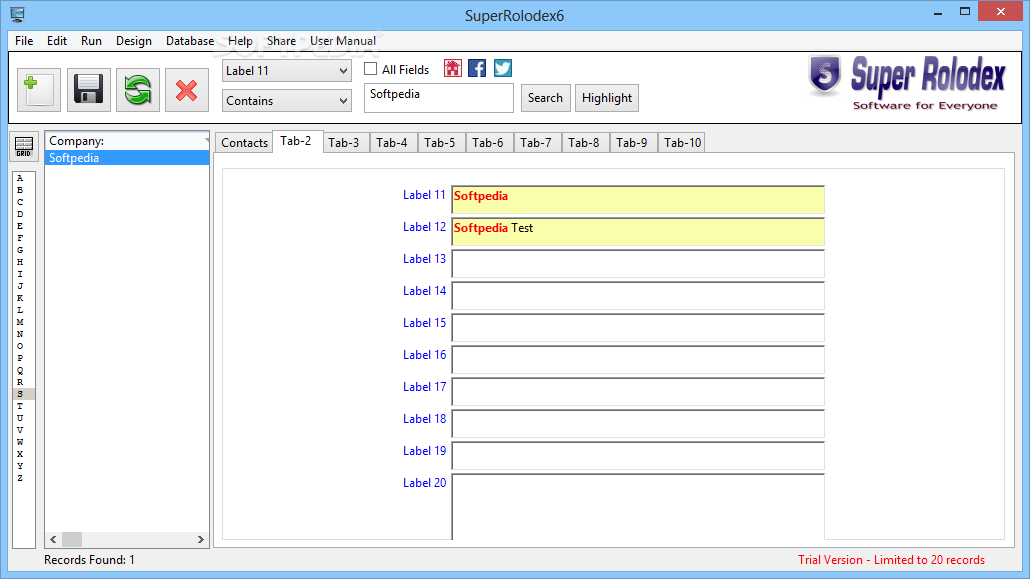Open the Run menu
The width and height of the screenshot is (1030, 579).
pyautogui.click(x=91, y=41)
